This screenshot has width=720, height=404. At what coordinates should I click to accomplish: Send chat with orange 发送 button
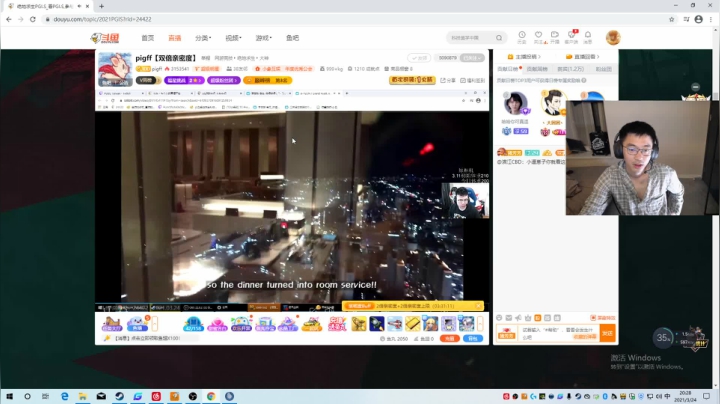(x=608, y=333)
